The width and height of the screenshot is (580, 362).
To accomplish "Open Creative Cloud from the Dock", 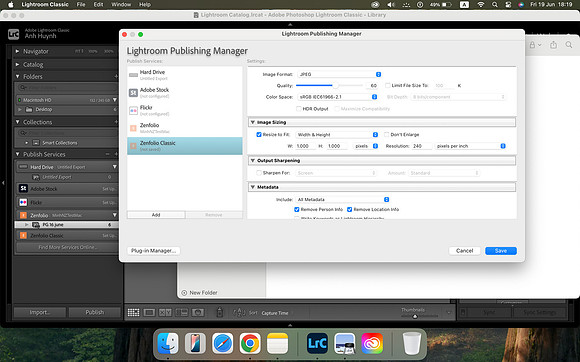I will coord(372,343).
